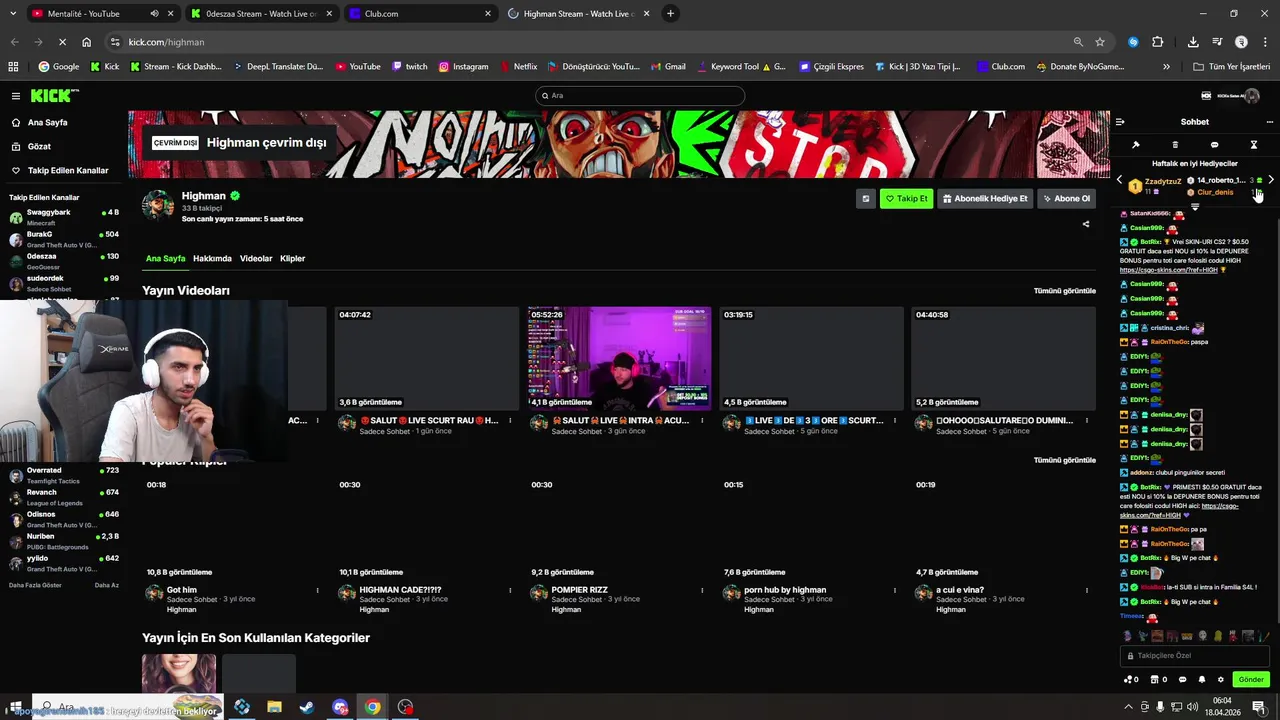1280x720 pixels.
Task: Open Steam from the Windows taskbar
Action: tap(307, 707)
